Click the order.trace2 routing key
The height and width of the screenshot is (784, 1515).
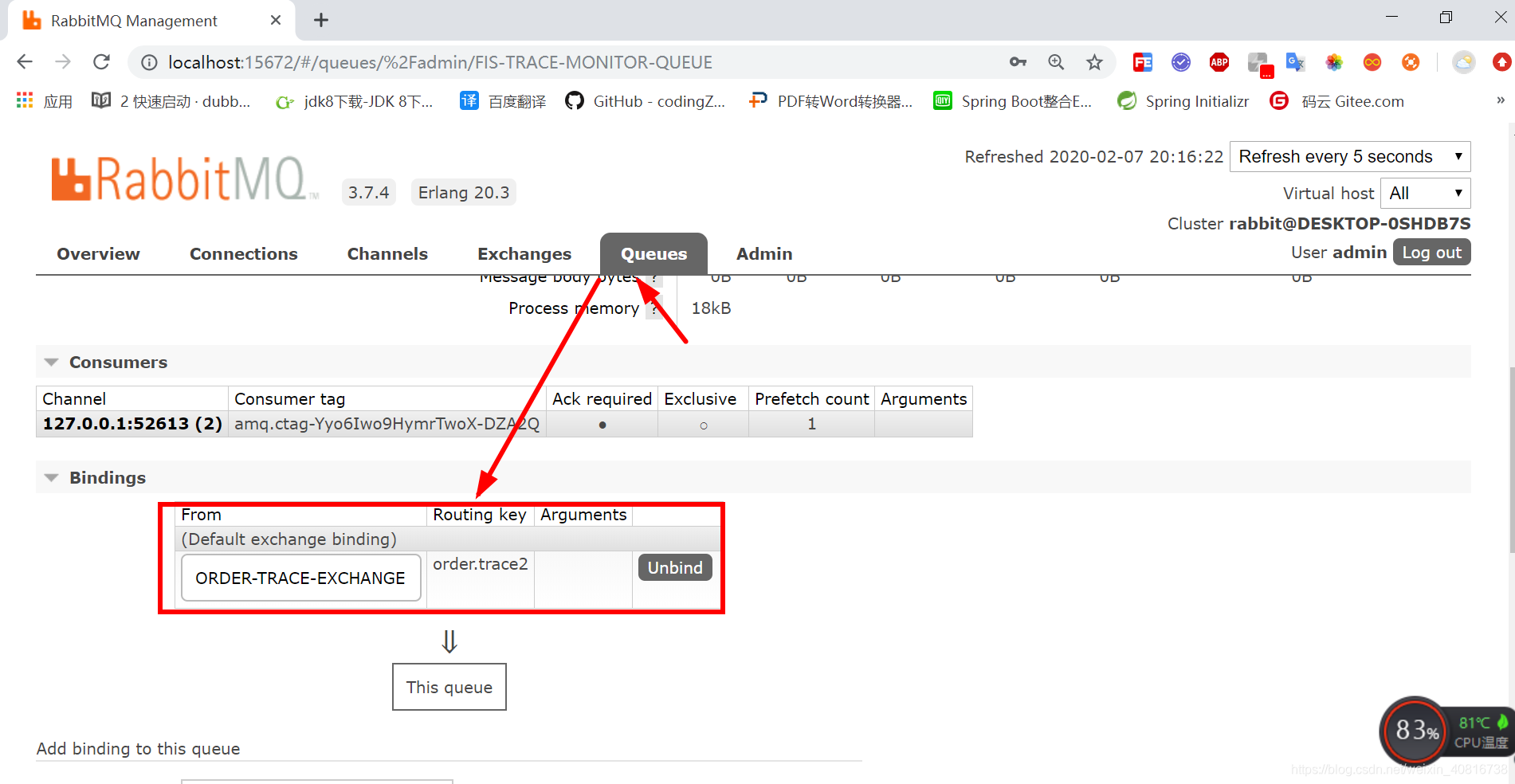coord(480,563)
